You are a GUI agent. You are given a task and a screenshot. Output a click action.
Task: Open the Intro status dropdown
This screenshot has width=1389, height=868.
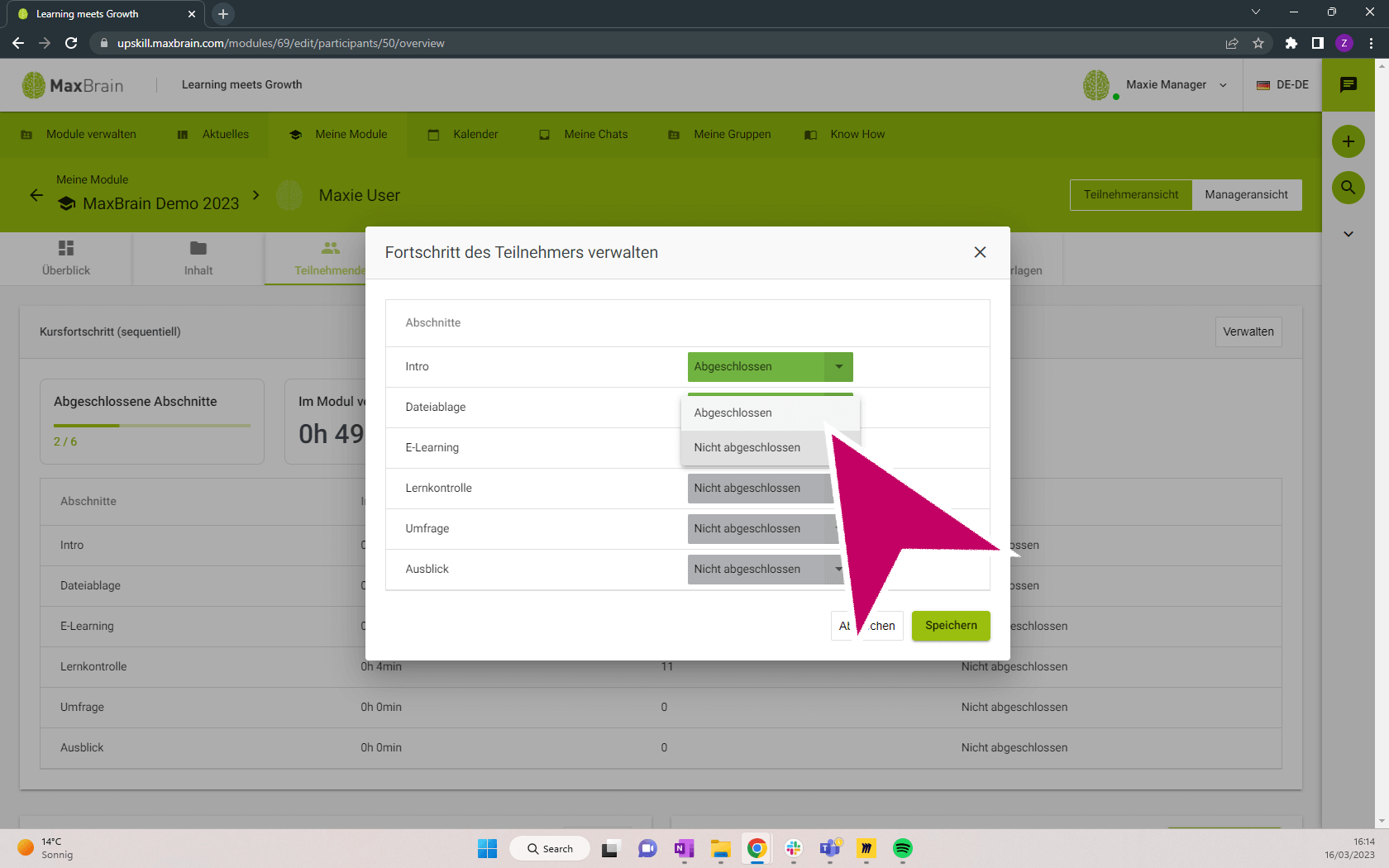(x=770, y=366)
